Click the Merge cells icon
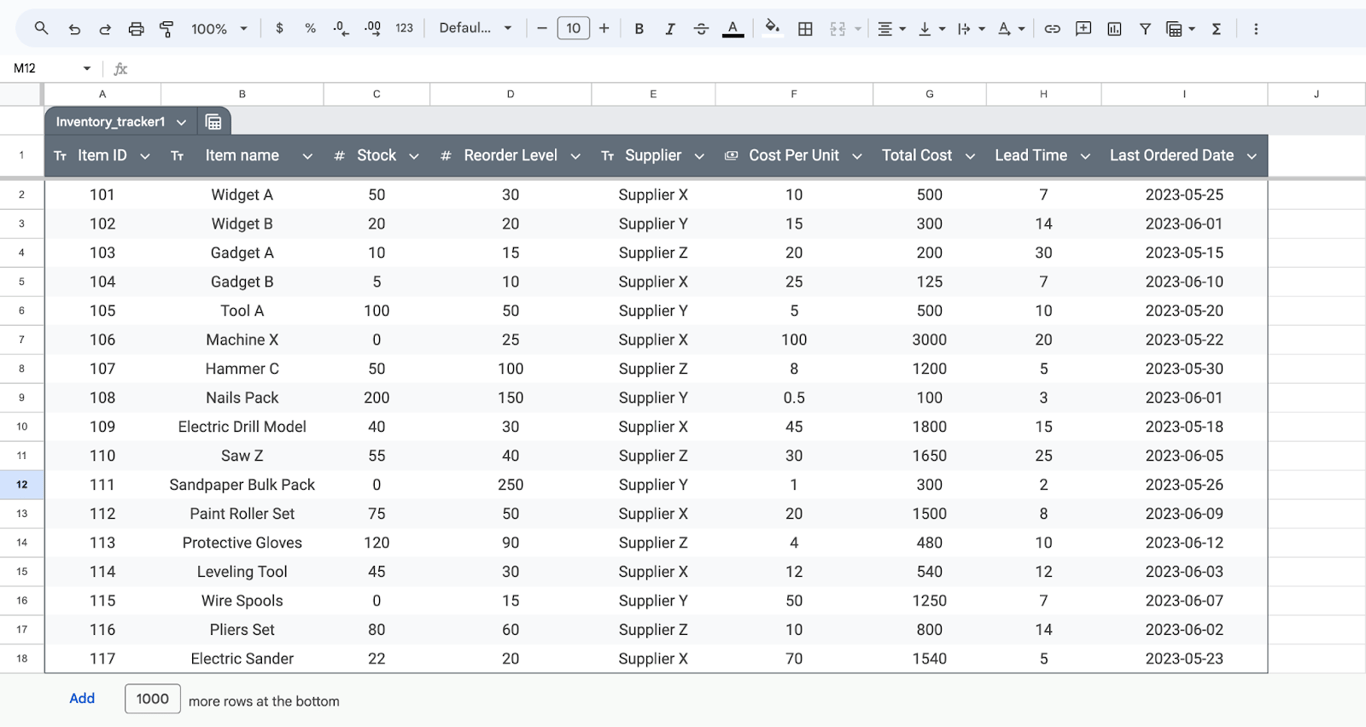The width and height of the screenshot is (1366, 727). click(838, 29)
